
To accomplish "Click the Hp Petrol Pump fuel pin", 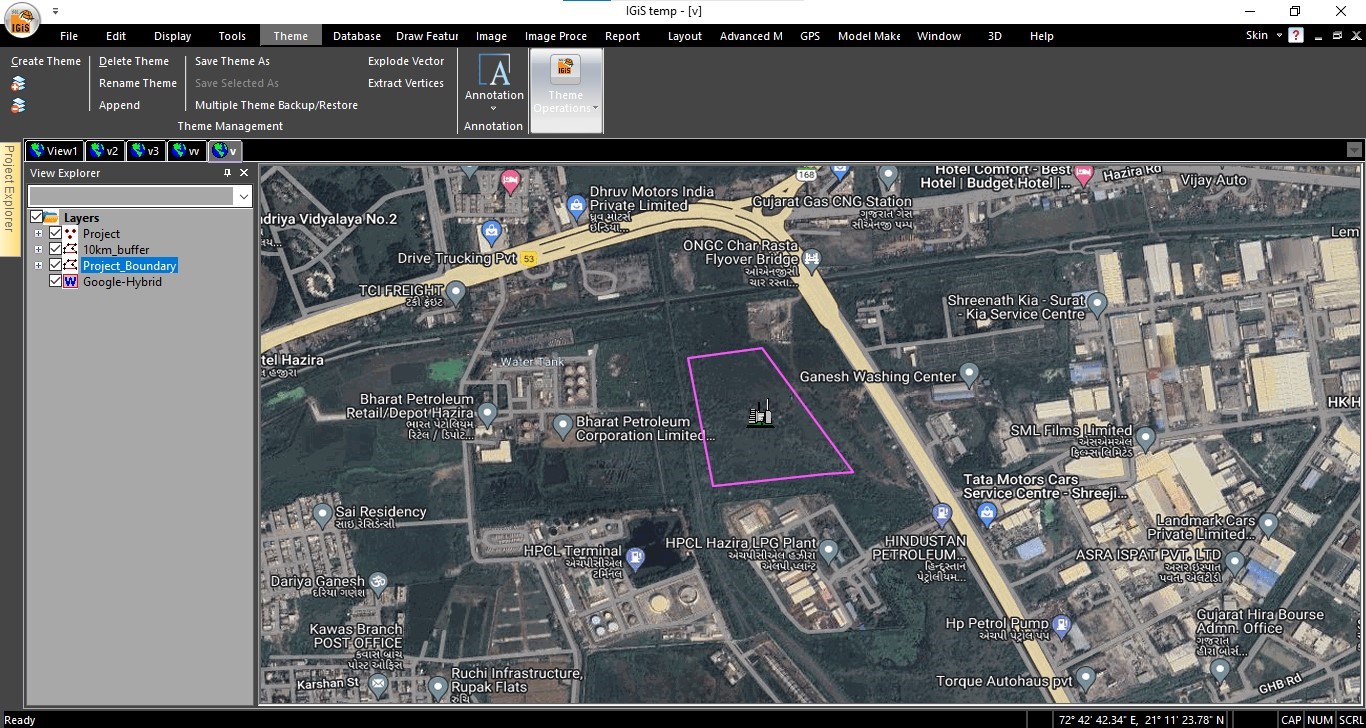I will coord(1062,626).
